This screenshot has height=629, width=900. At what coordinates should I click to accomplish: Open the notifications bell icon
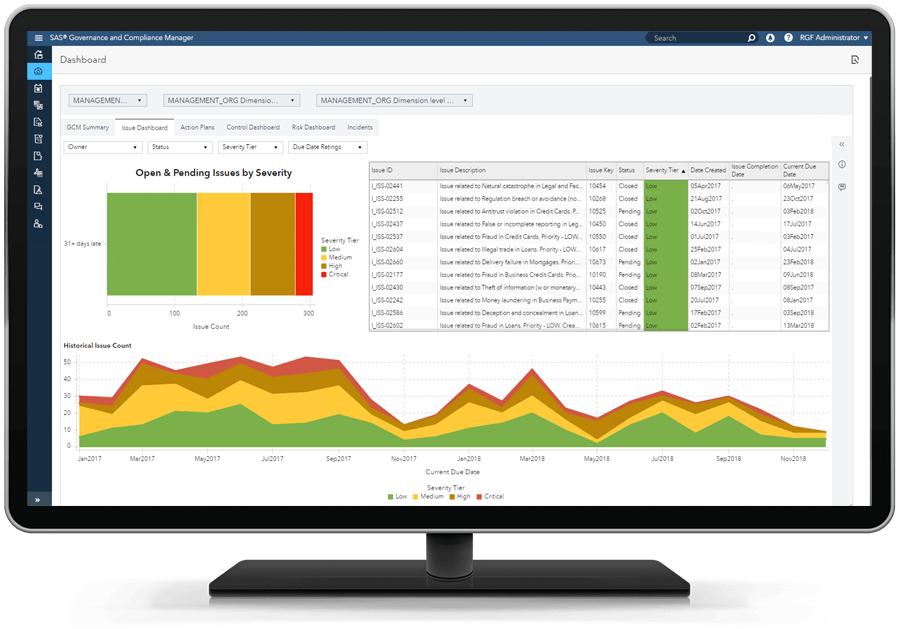click(x=770, y=38)
